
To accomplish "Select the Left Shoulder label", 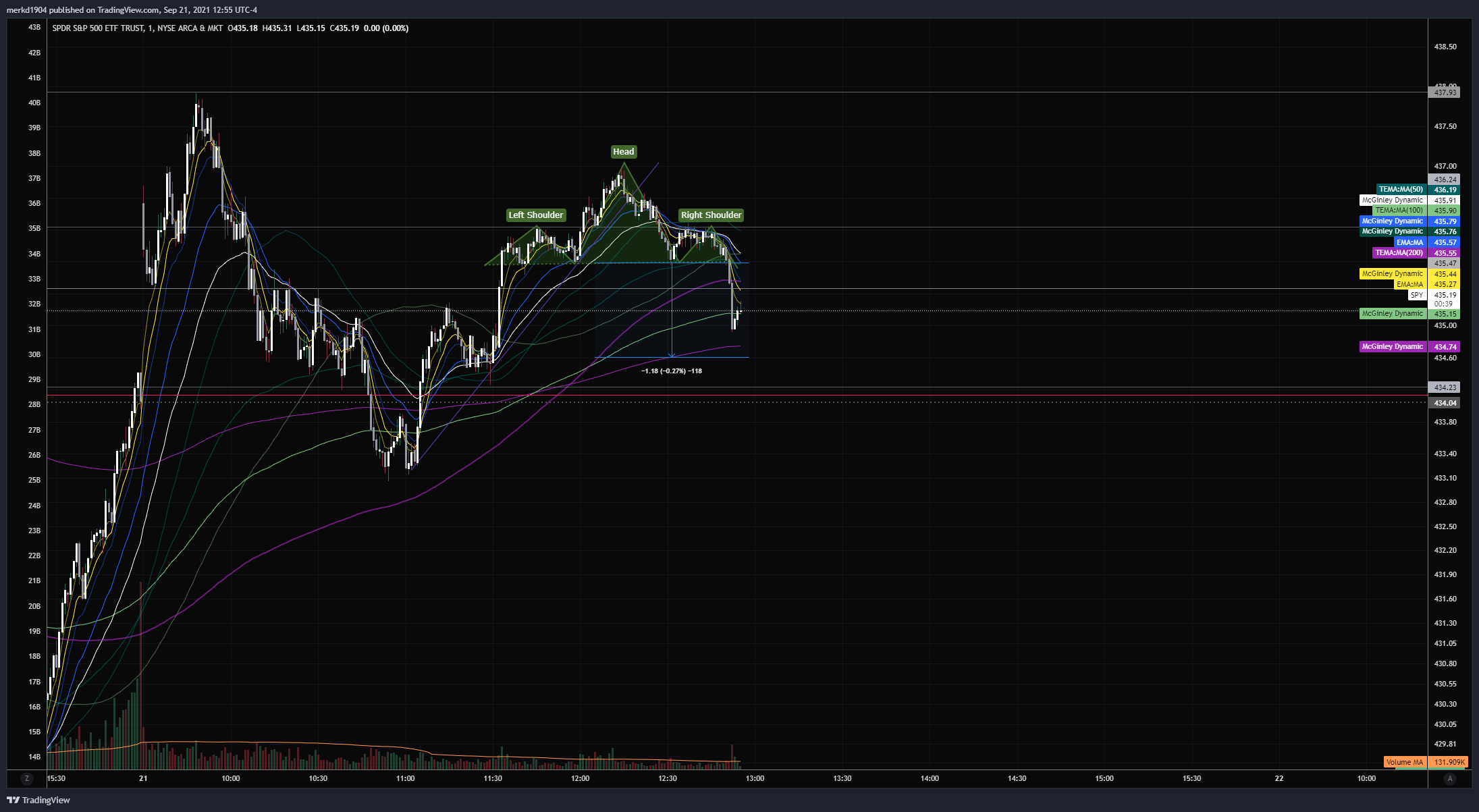I will [x=536, y=215].
